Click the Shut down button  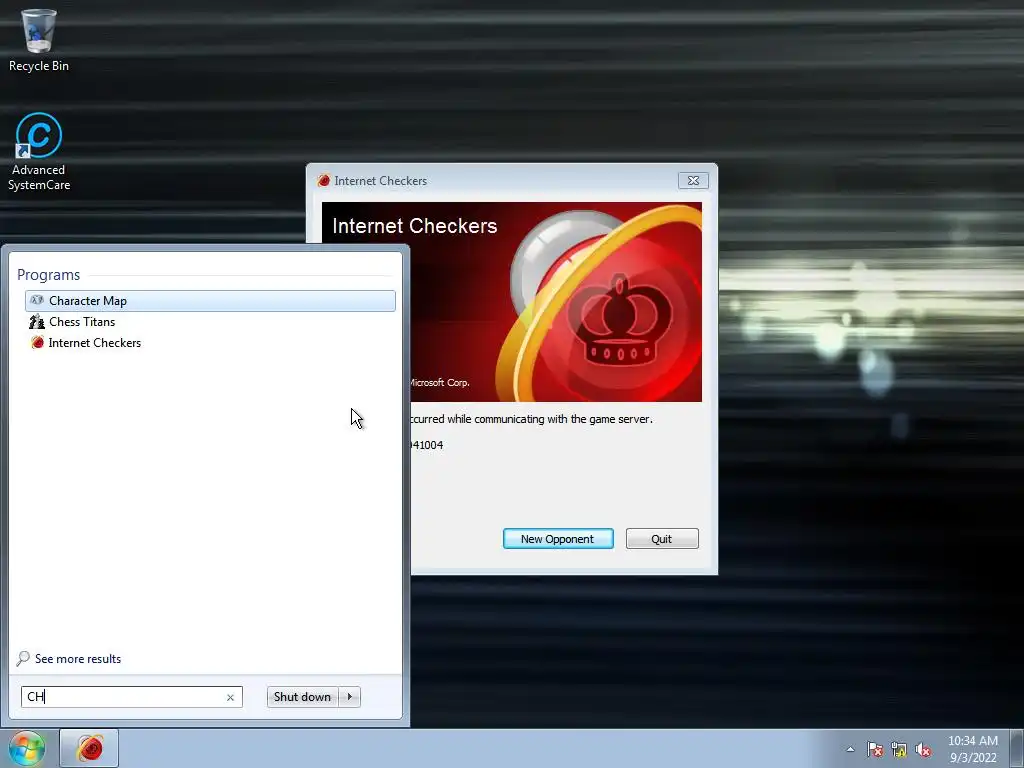(302, 697)
